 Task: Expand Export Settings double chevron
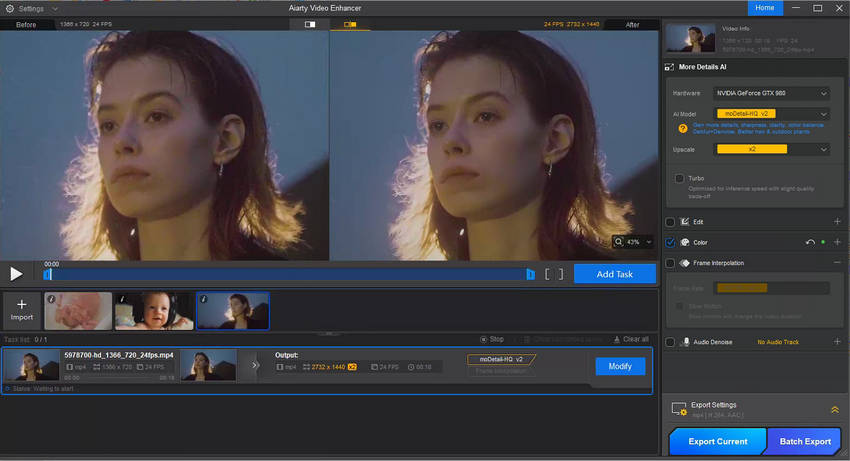coord(835,409)
